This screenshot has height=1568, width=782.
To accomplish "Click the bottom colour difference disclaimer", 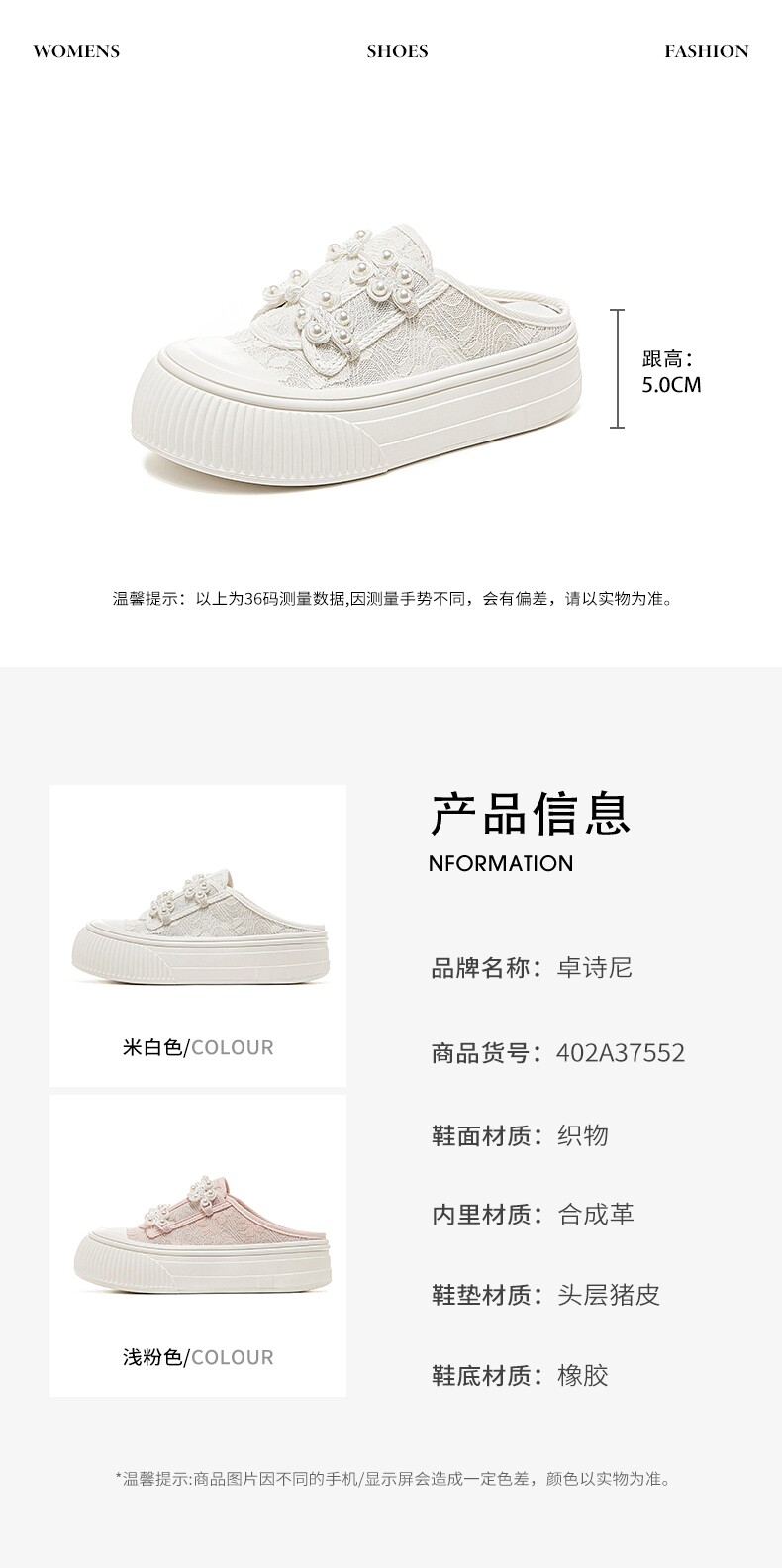I will tap(395, 1479).
